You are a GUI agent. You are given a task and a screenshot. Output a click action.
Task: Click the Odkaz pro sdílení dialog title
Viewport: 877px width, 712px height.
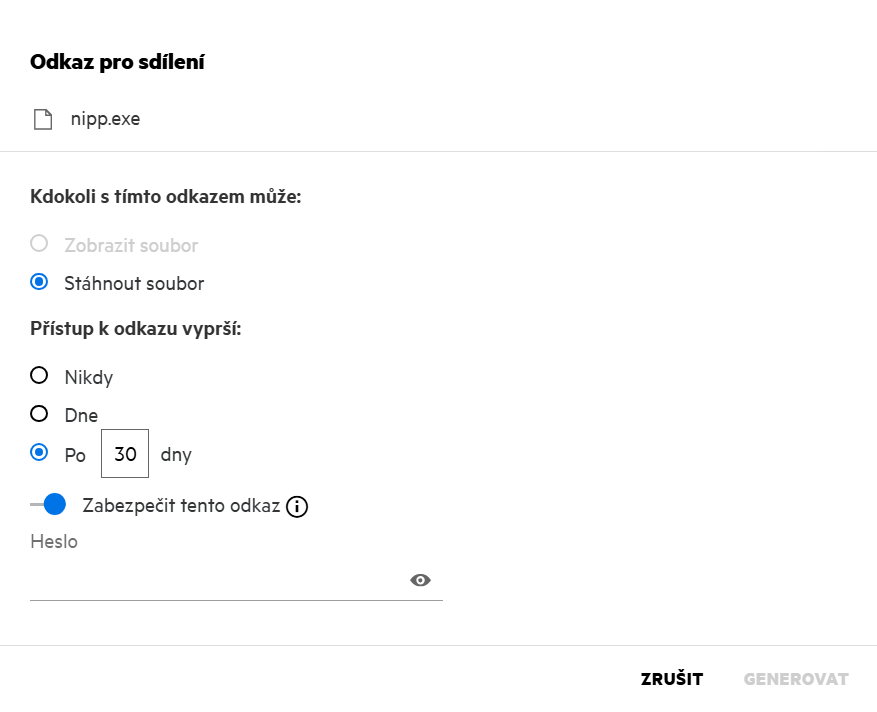(118, 63)
